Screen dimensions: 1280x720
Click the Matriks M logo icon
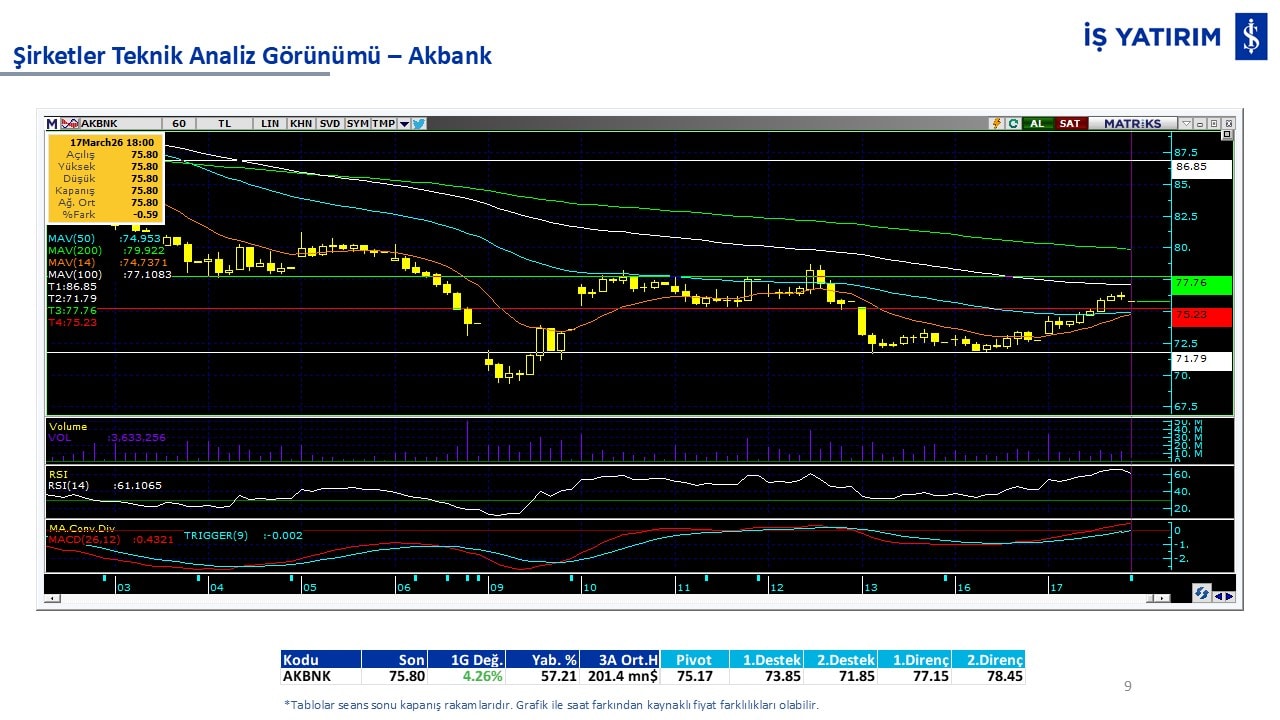coord(51,124)
